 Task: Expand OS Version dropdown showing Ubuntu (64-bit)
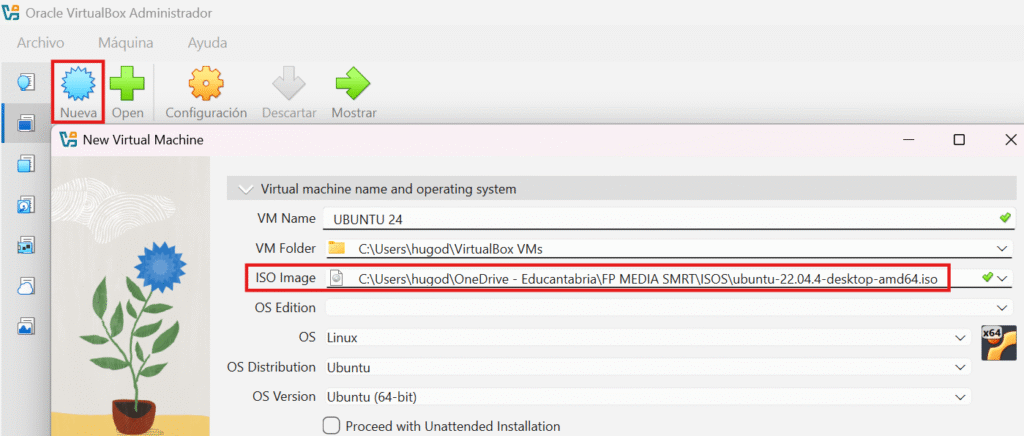(x=959, y=397)
